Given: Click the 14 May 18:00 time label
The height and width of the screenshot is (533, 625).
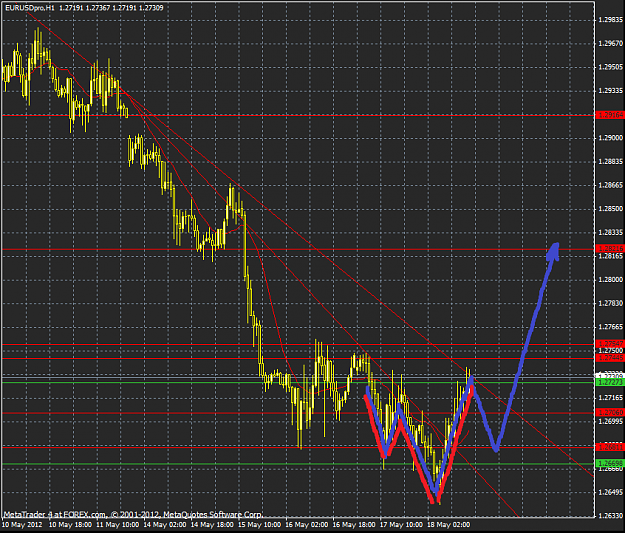Looking at the screenshot, I should click(x=212, y=524).
